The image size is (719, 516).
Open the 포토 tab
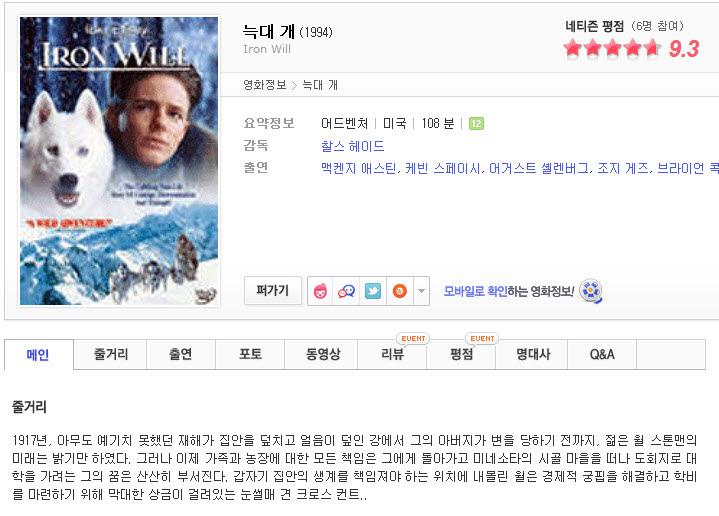point(250,354)
